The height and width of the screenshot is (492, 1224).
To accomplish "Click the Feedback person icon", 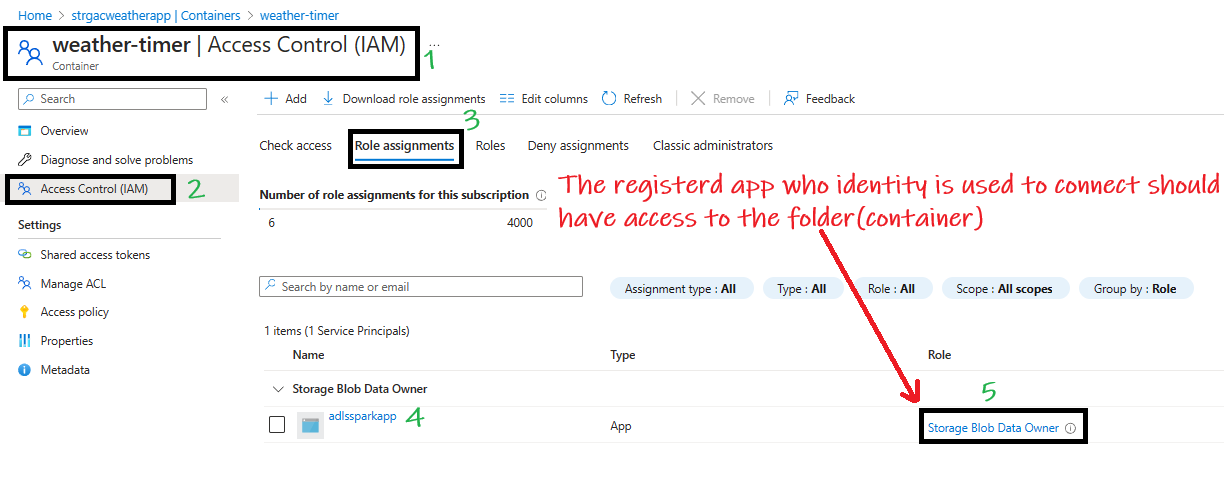I will (791, 99).
